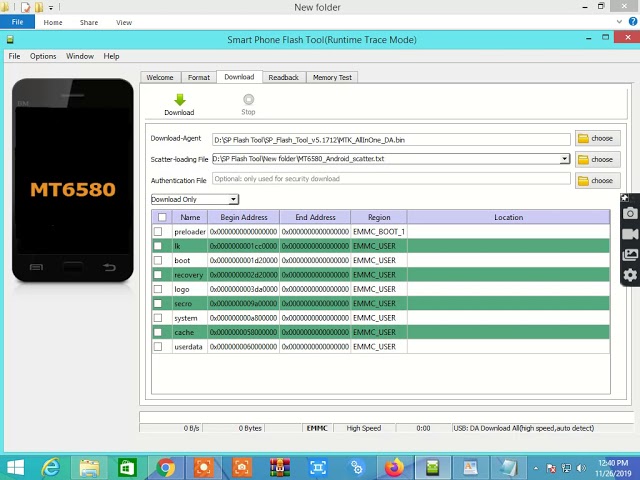Choose an Authentication file

(598, 180)
